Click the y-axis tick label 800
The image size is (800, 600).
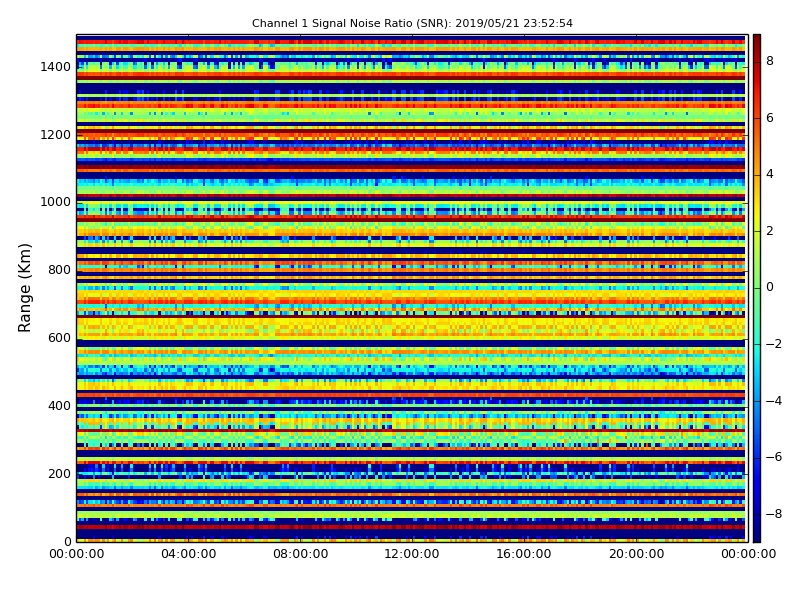[59, 270]
